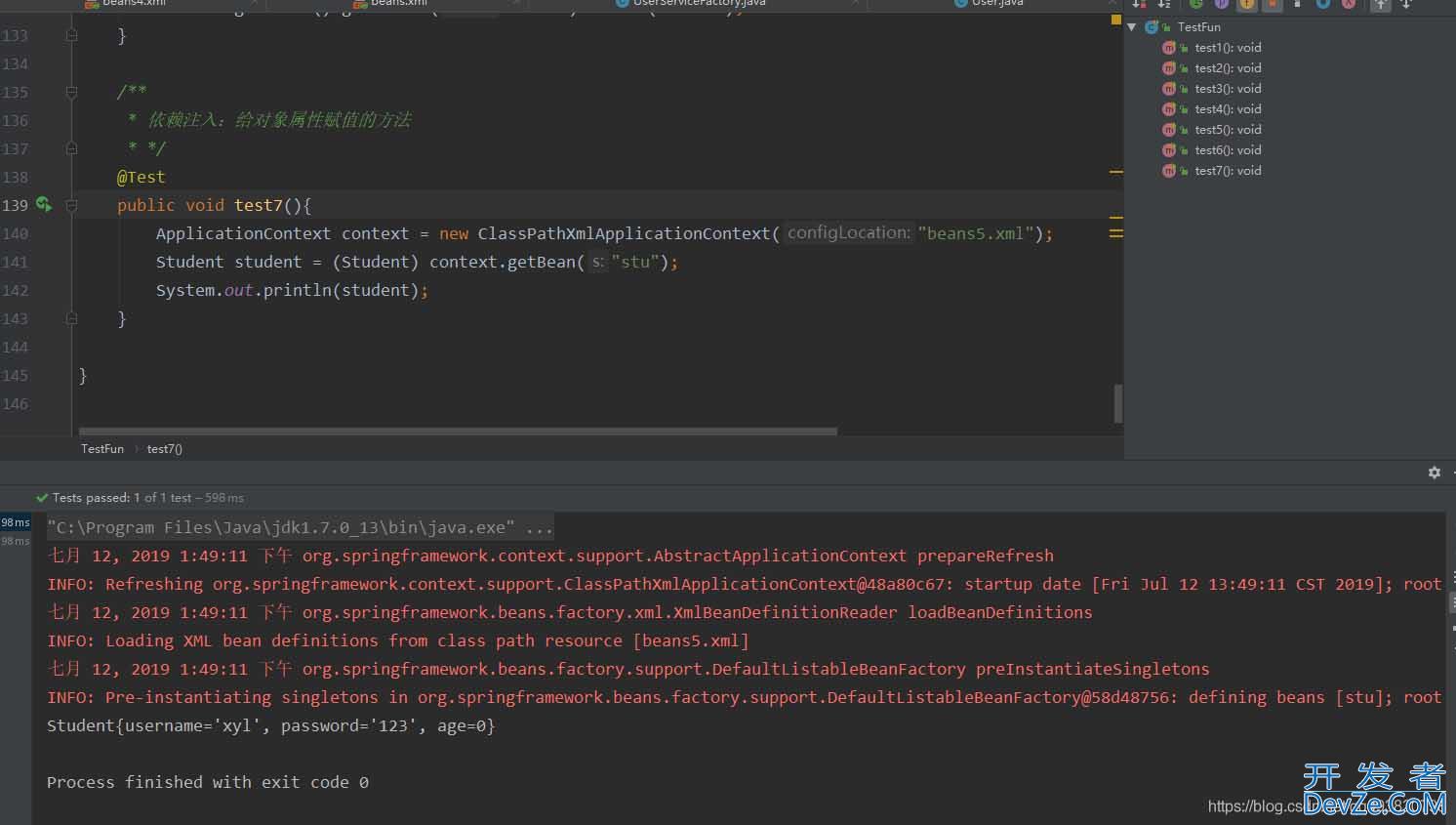Click the yellow inspection status indicator square
The width and height of the screenshot is (1456, 825).
[x=1116, y=20]
